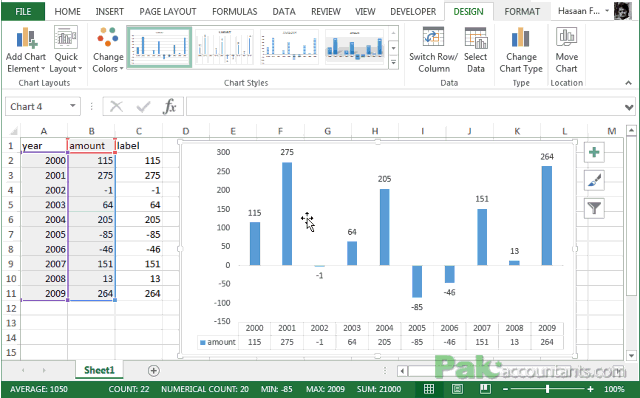Click the amount legend key in data table
Image resolution: width=640 pixels, height=398 pixels.
[x=202, y=342]
